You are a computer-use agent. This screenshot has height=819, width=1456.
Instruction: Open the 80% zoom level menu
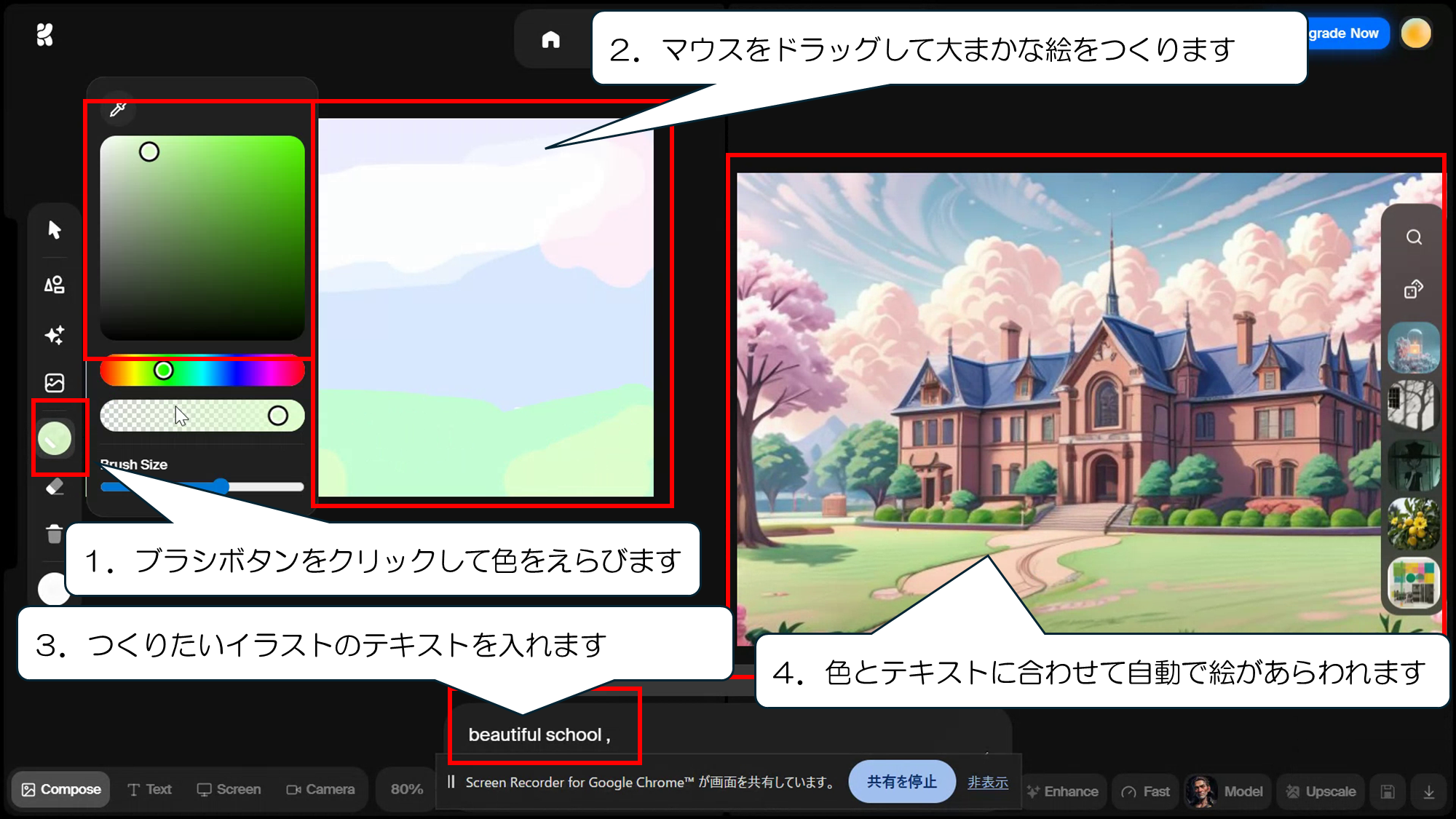click(406, 789)
